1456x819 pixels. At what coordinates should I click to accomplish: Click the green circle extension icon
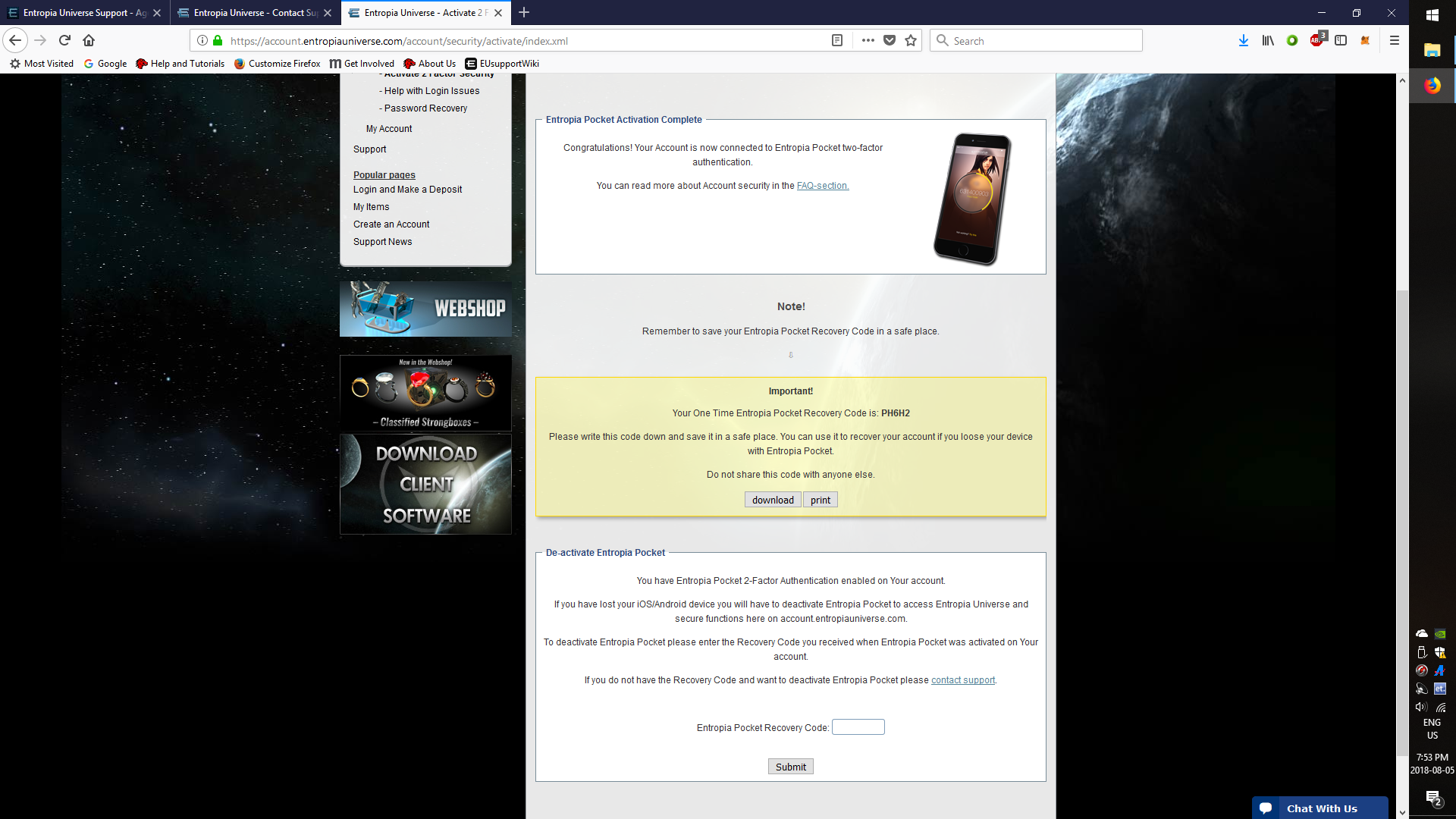(x=1292, y=40)
